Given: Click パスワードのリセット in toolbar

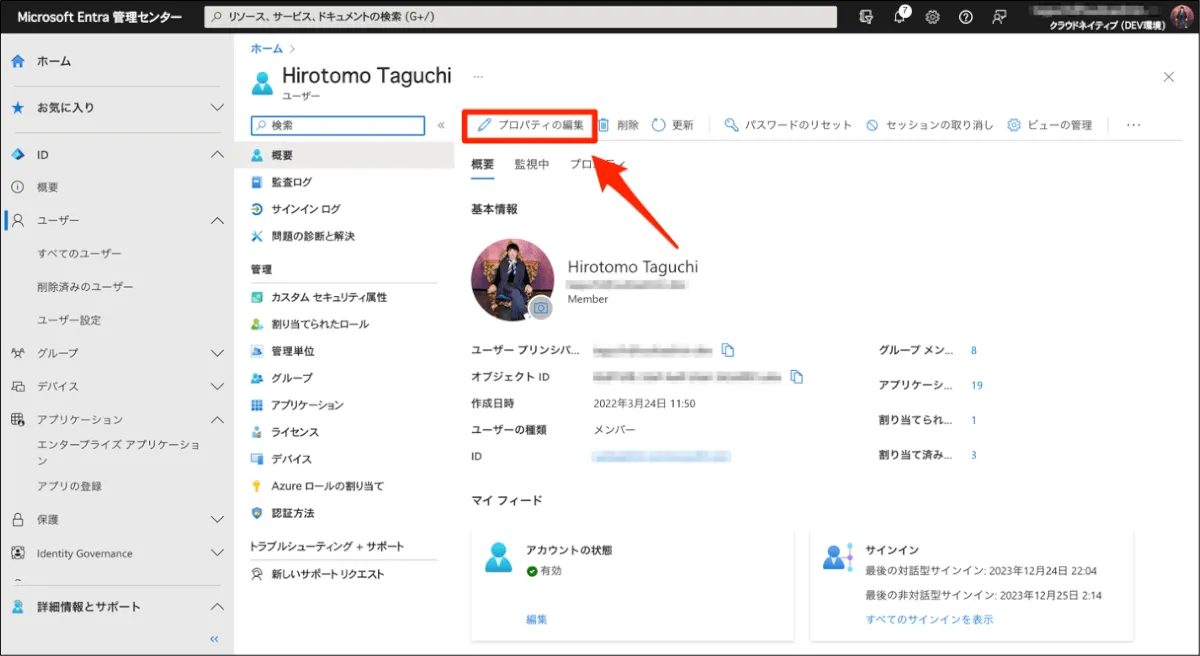Looking at the screenshot, I should [x=788, y=125].
